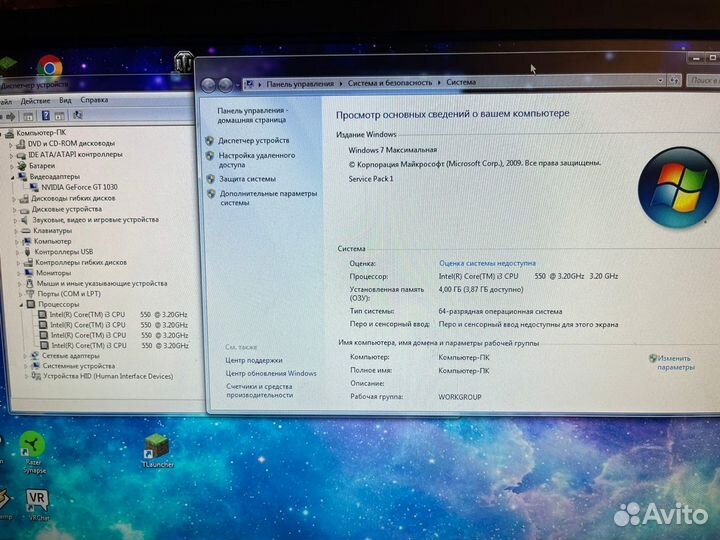
Task: Launch TLauncher desktop shortcut
Action: pos(157,451)
